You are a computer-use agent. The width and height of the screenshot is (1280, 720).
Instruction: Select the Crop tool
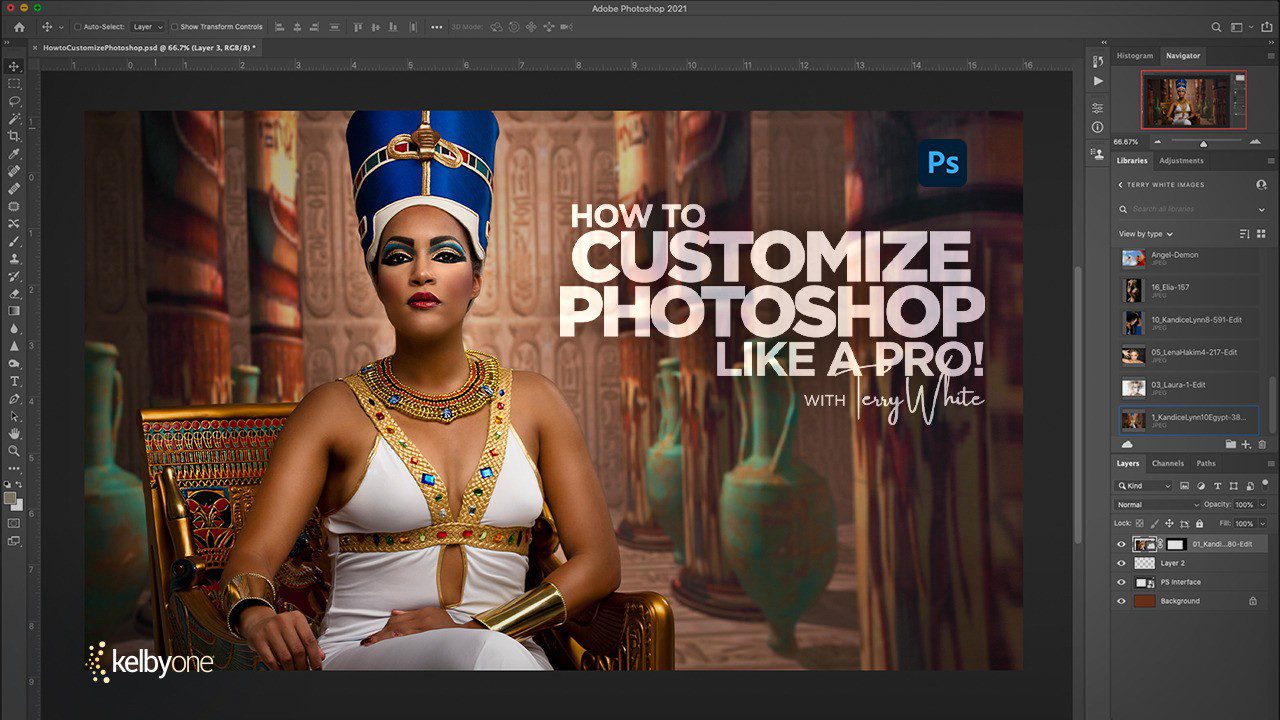[x=14, y=136]
